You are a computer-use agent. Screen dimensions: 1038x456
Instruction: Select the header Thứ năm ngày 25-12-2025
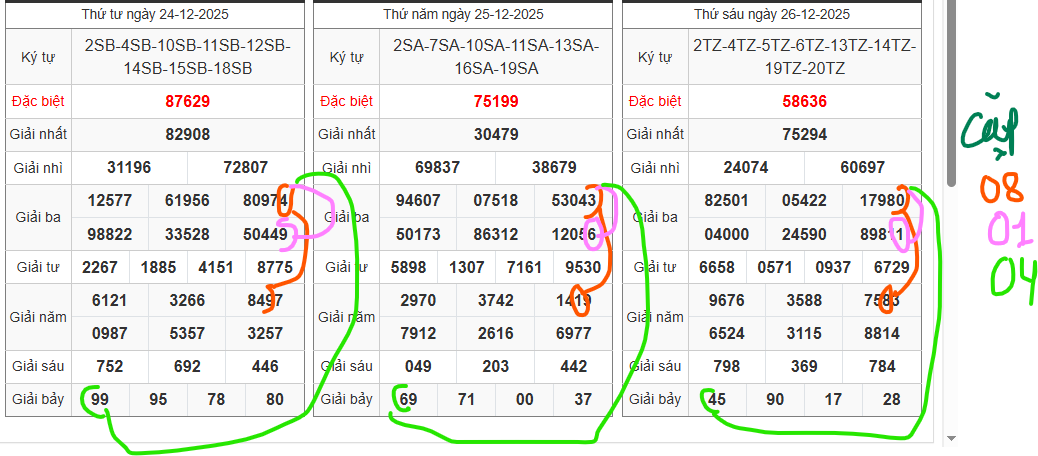pyautogui.click(x=463, y=14)
